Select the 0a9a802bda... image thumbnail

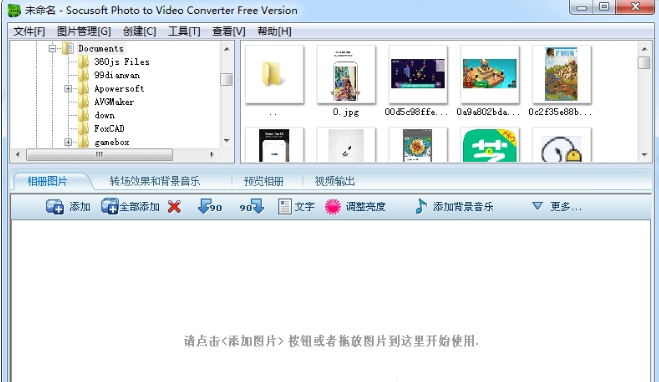pos(490,74)
